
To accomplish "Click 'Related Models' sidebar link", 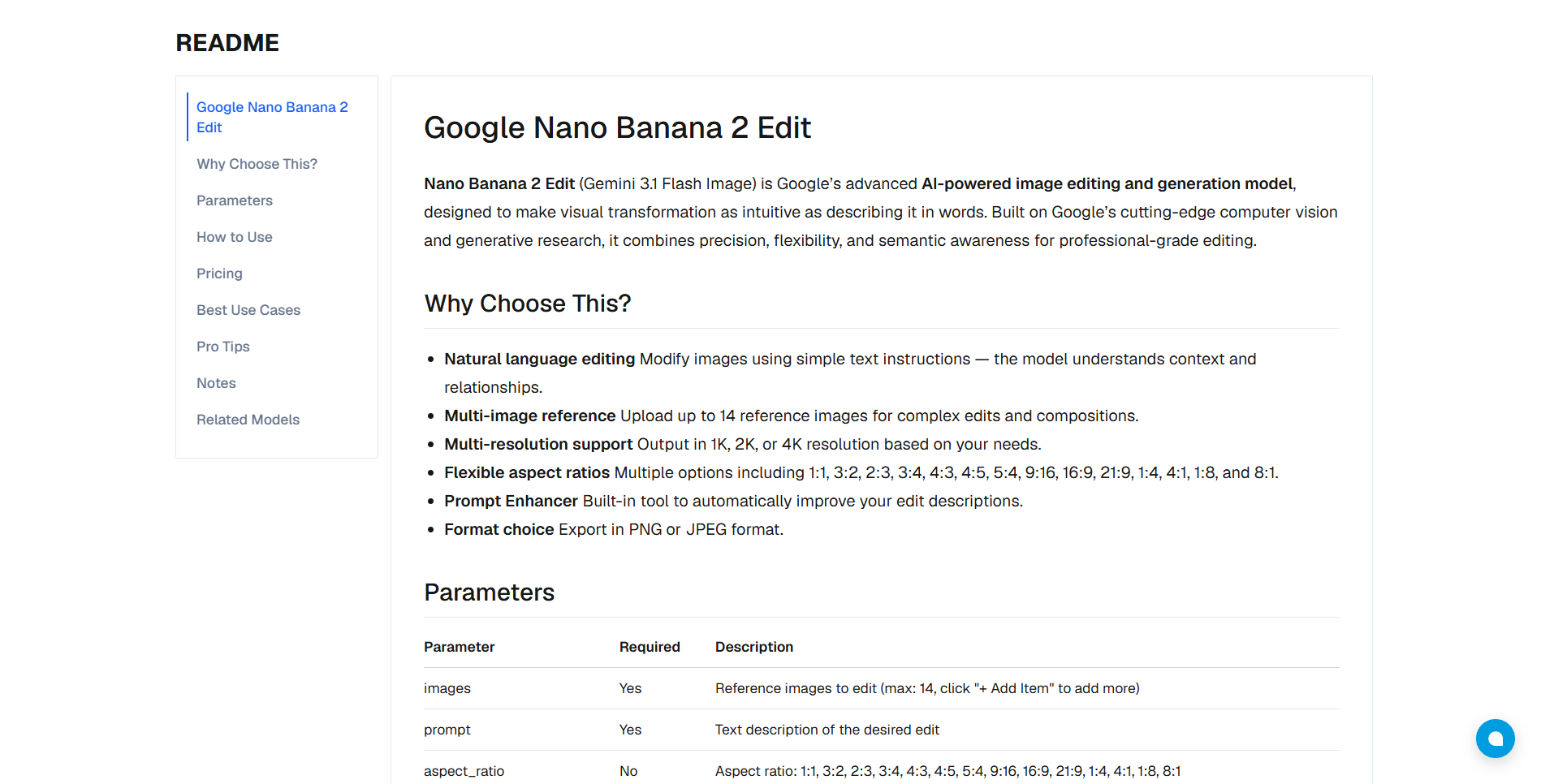I will 248,420.
